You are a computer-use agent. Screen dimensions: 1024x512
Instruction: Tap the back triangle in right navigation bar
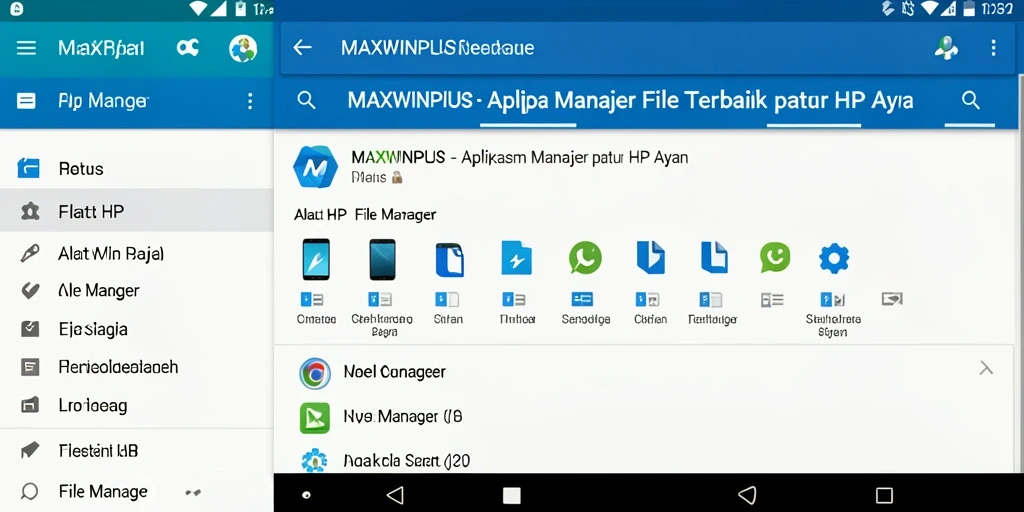click(747, 495)
